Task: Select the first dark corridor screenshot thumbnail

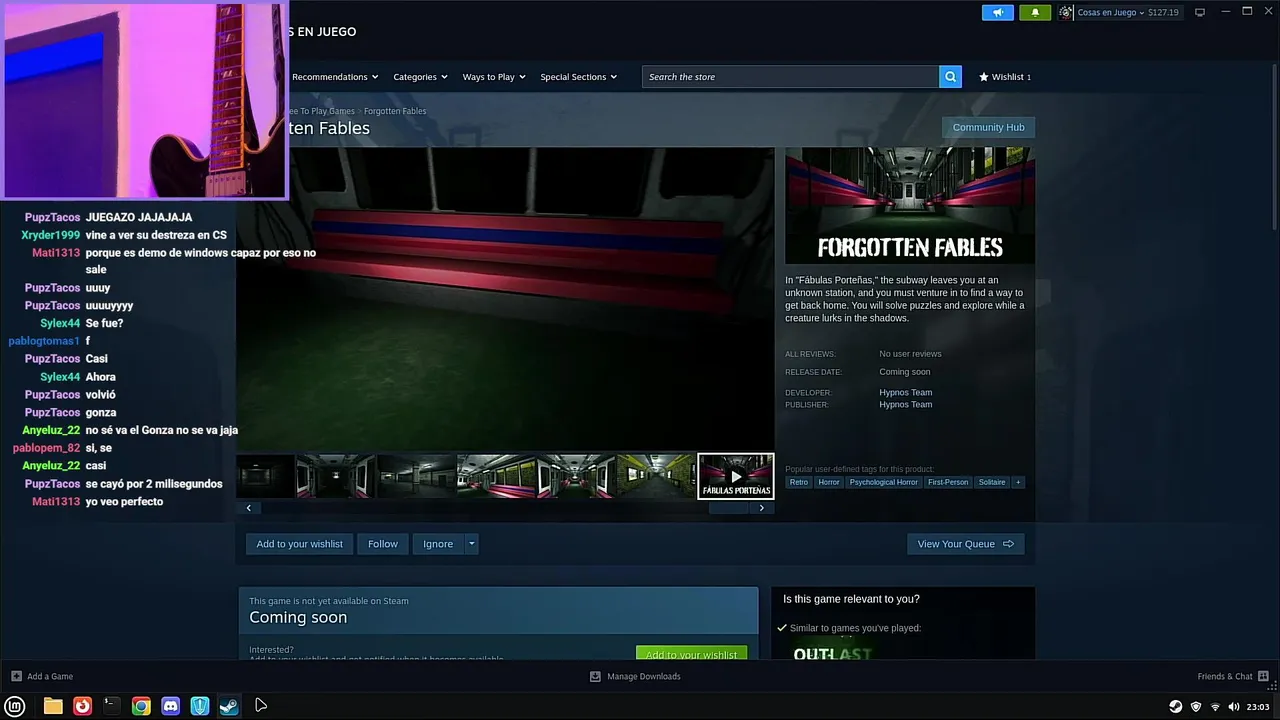Action: 265,476
